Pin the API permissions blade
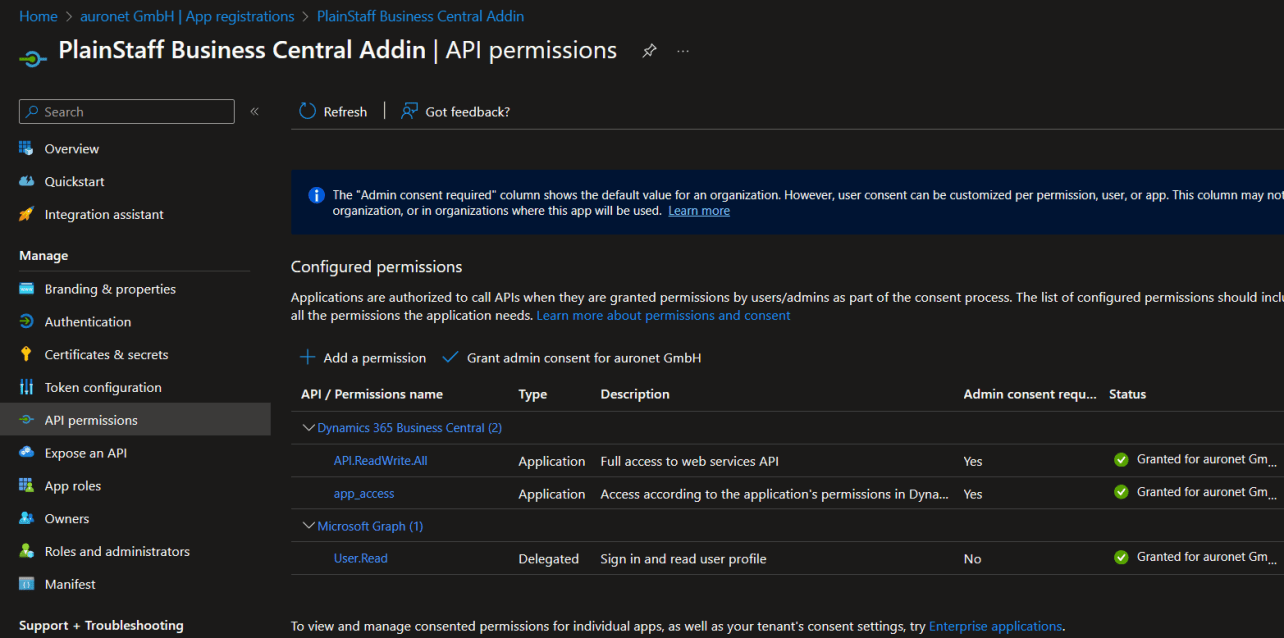 point(650,51)
